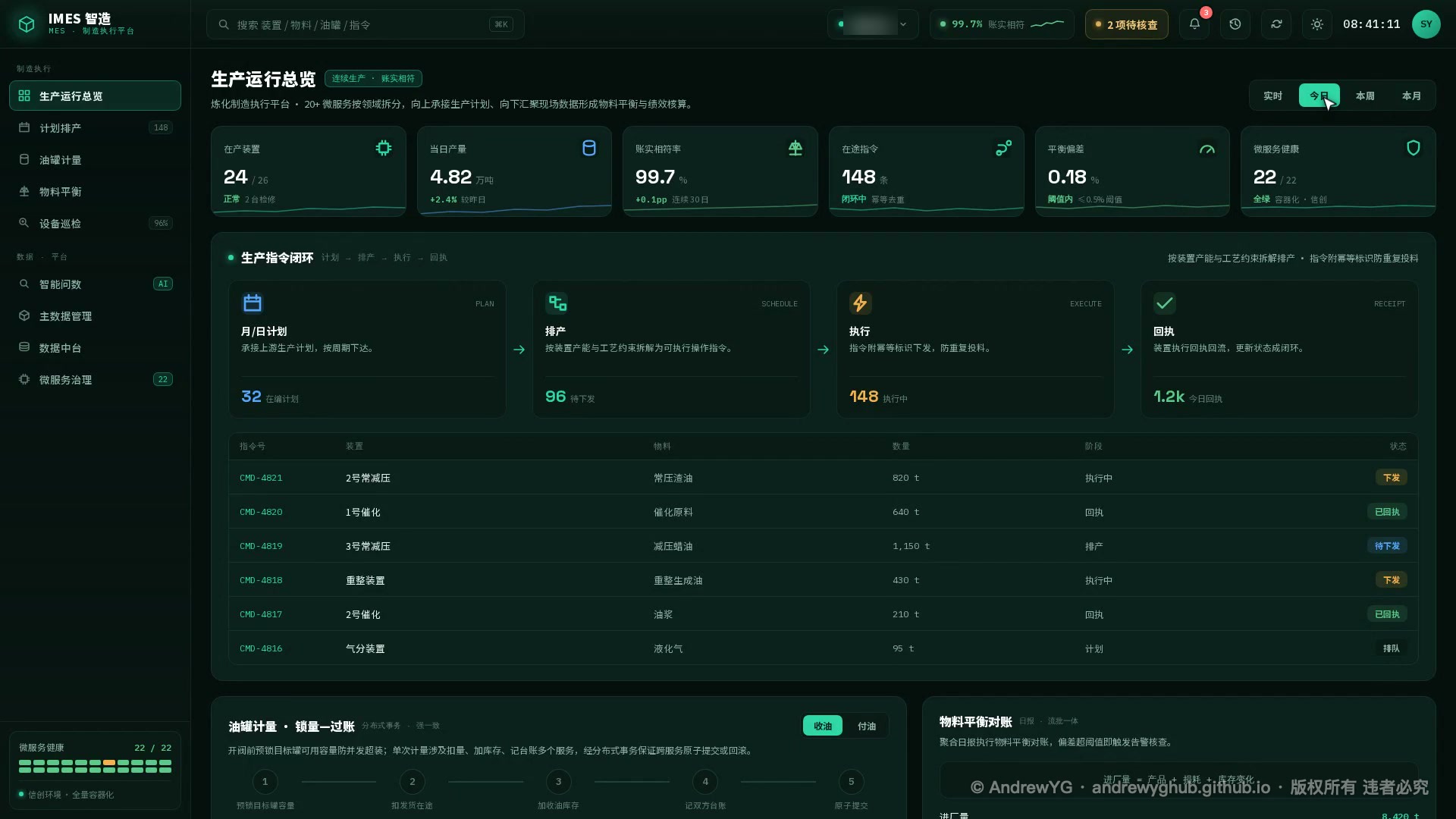Click the history clock icon
This screenshot has width=1456, height=819.
coord(1235,24)
